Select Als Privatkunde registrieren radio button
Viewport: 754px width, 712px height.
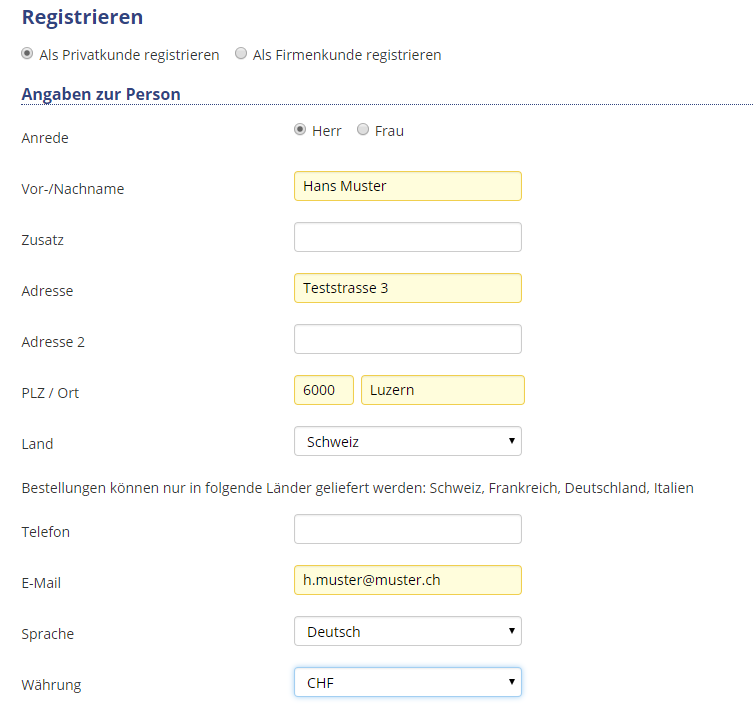coord(27,53)
